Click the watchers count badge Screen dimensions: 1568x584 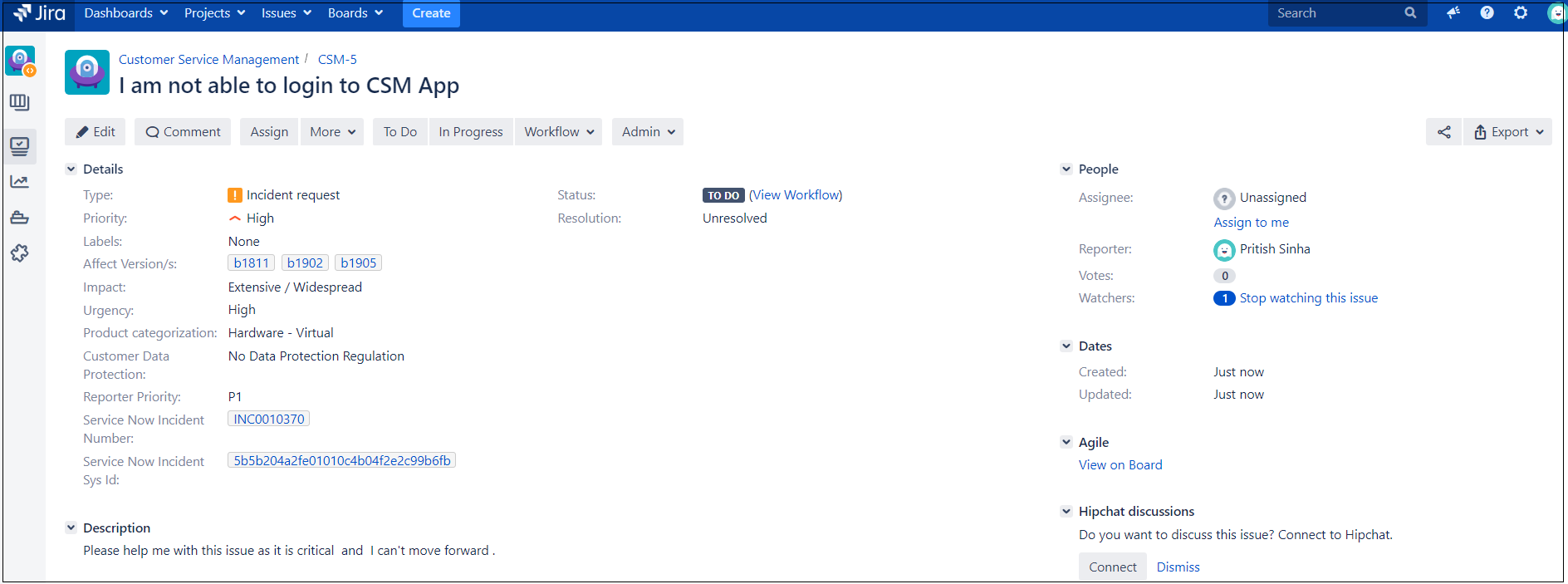[x=1224, y=298]
